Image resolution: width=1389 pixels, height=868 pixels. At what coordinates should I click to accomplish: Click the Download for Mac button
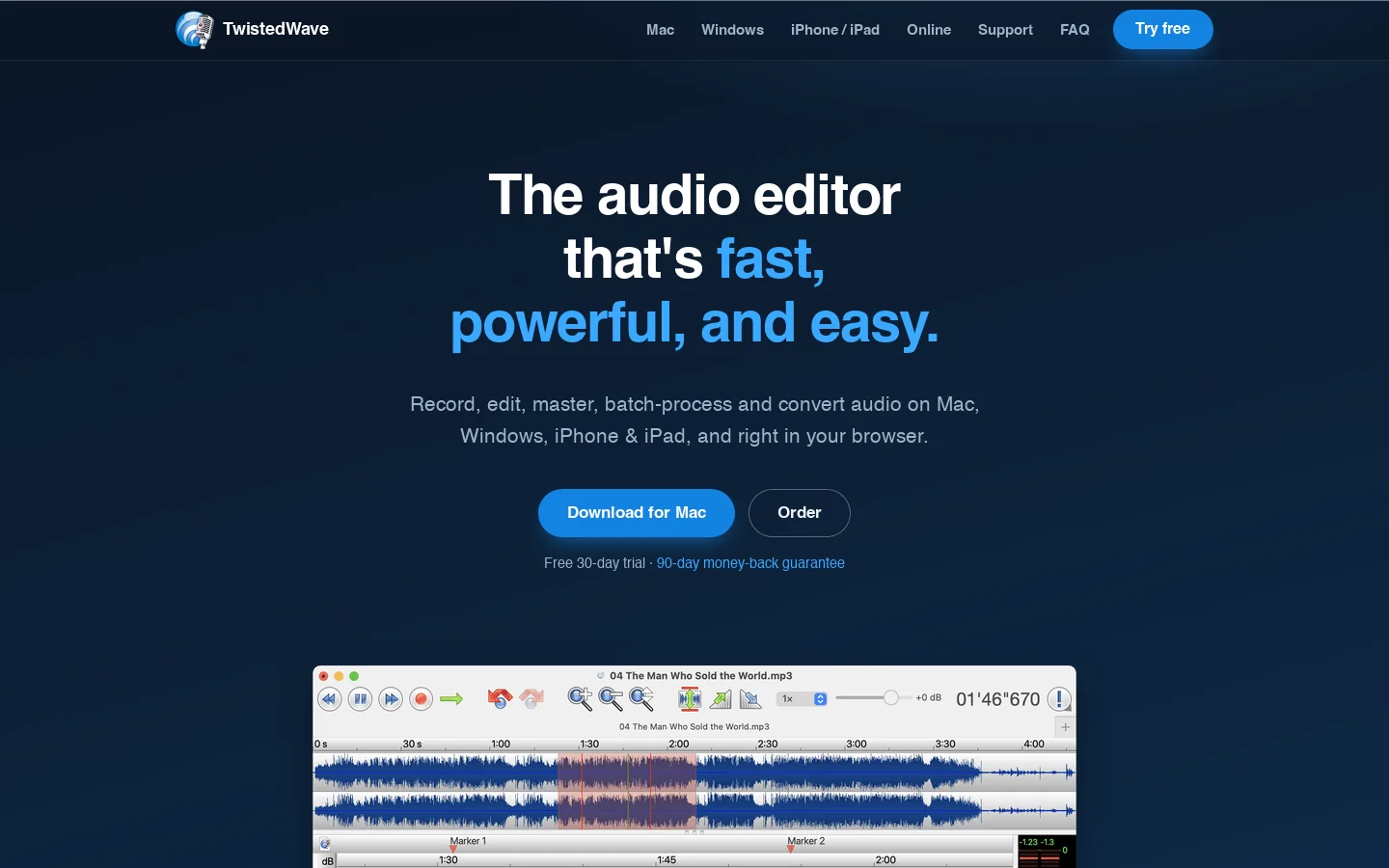coord(637,513)
